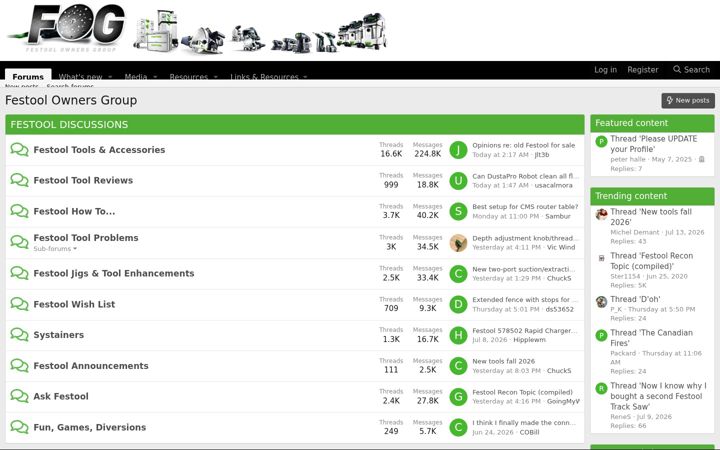Image resolution: width=720 pixels, height=450 pixels.
Task: Open 'Now I know why I bought a second Festool Track Saw'
Action: [x=658, y=396]
